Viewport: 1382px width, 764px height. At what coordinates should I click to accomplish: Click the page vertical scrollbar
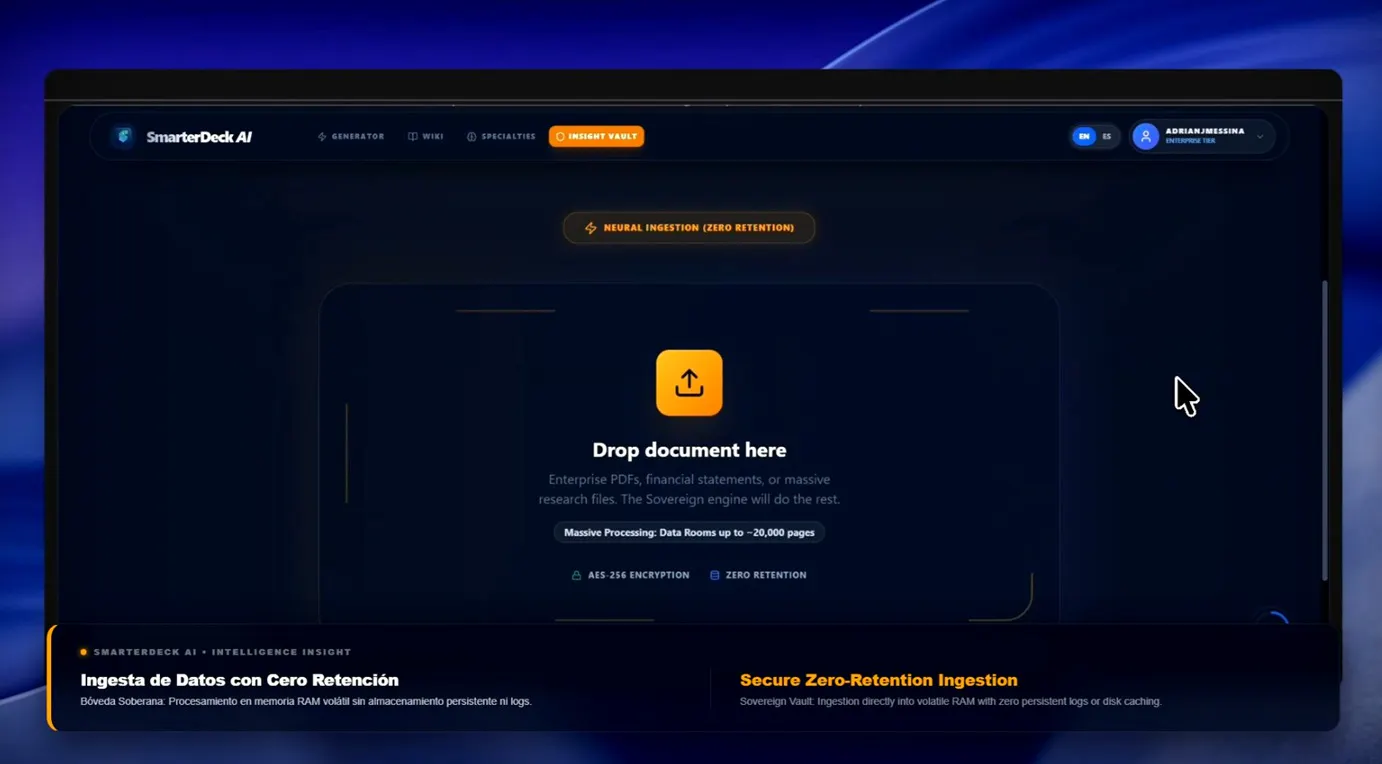[x=1325, y=430]
